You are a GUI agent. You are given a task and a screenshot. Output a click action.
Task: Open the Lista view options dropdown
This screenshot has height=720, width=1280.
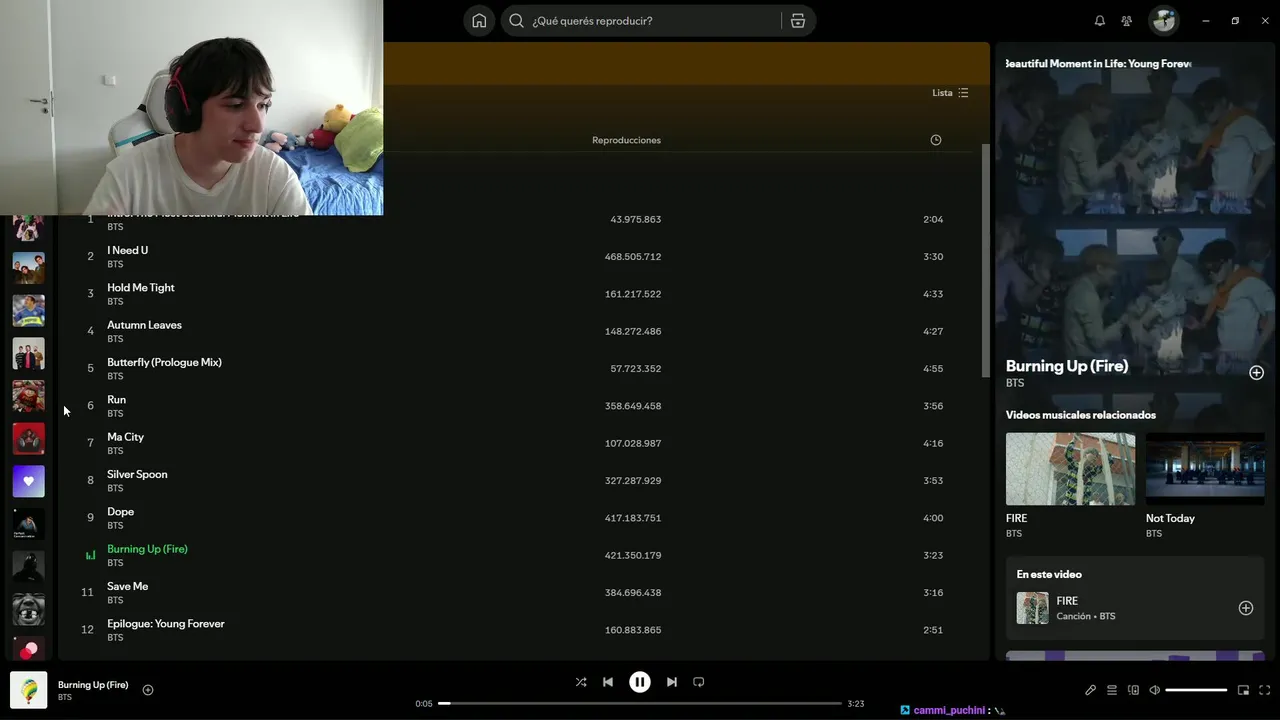pyautogui.click(x=950, y=93)
